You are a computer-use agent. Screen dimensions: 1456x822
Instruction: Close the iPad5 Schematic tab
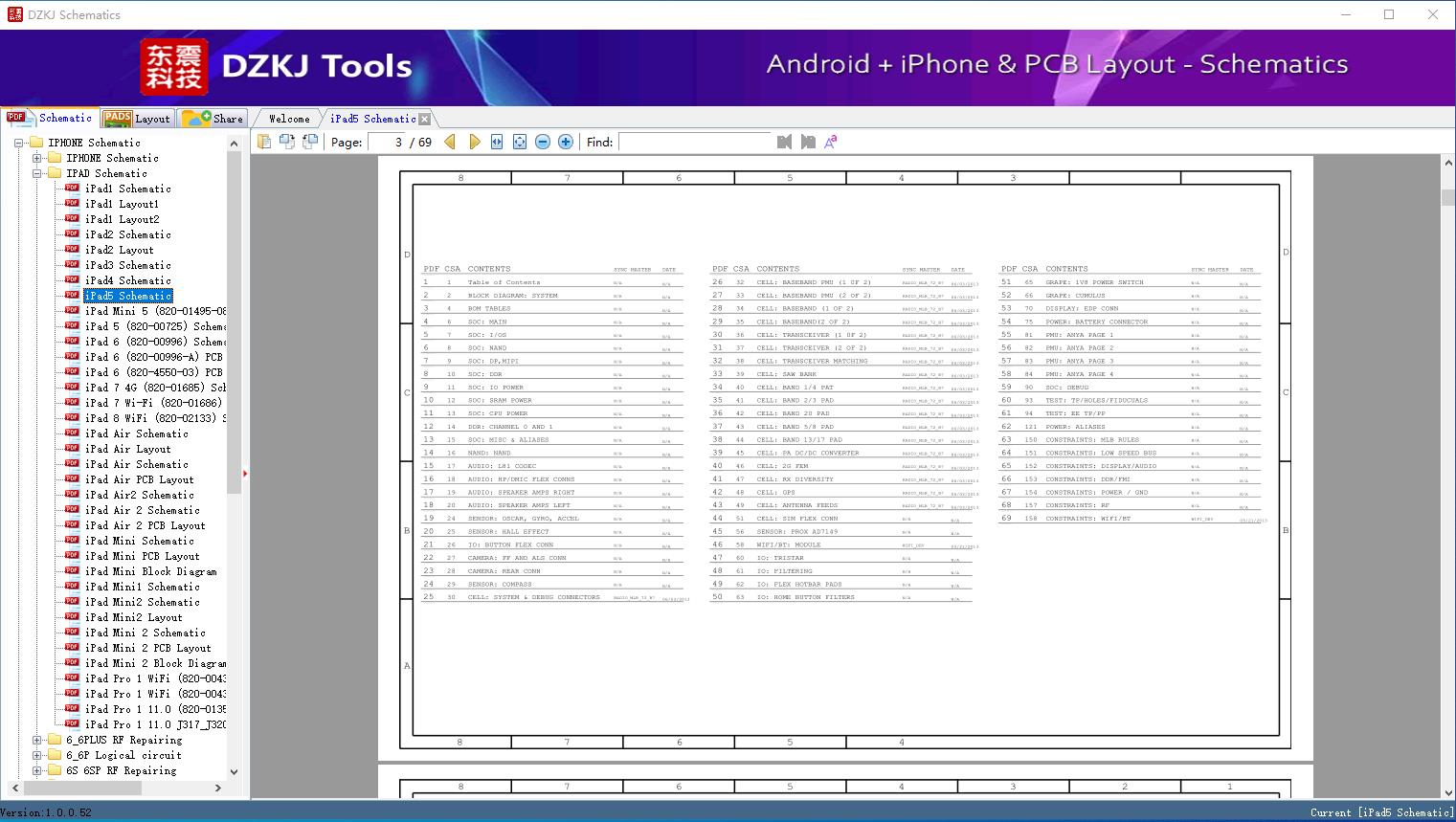click(x=425, y=119)
